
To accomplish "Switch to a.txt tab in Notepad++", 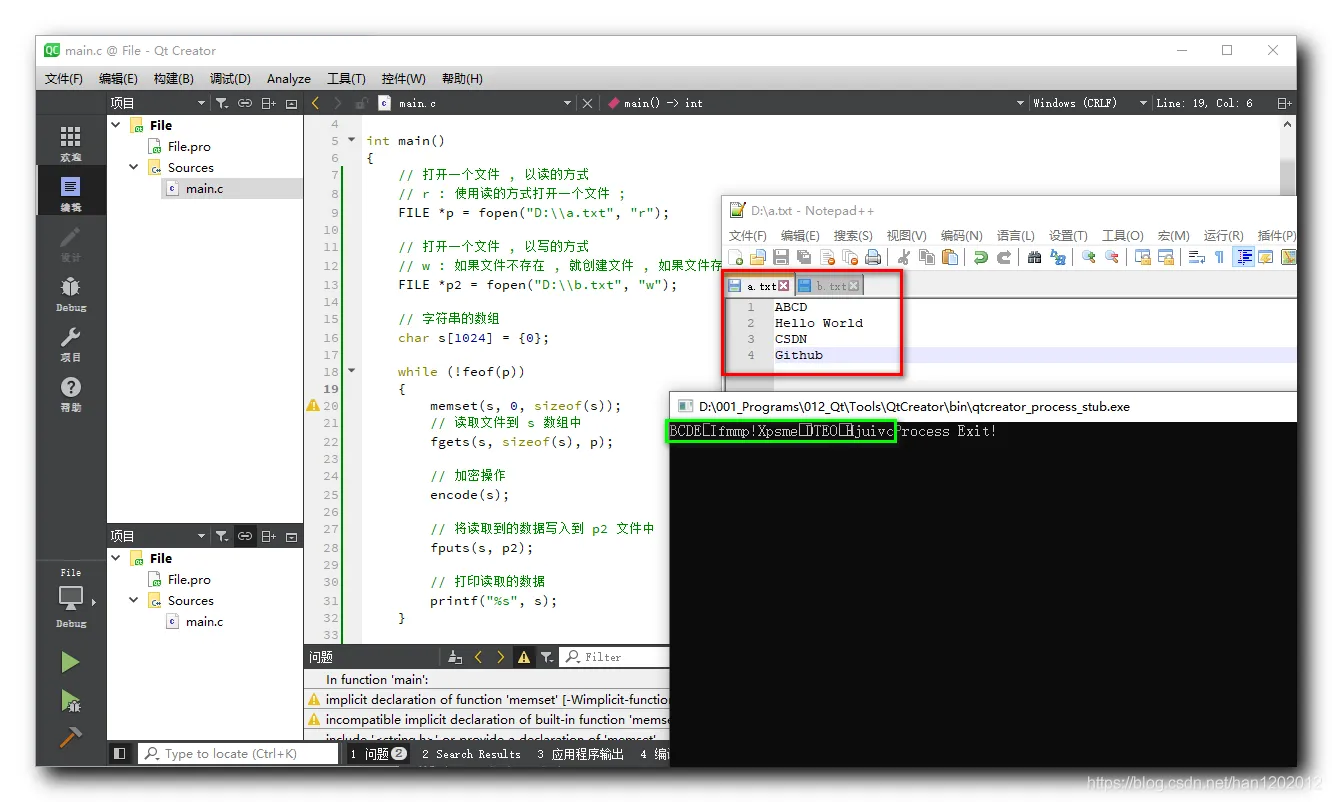I will coord(760,286).
